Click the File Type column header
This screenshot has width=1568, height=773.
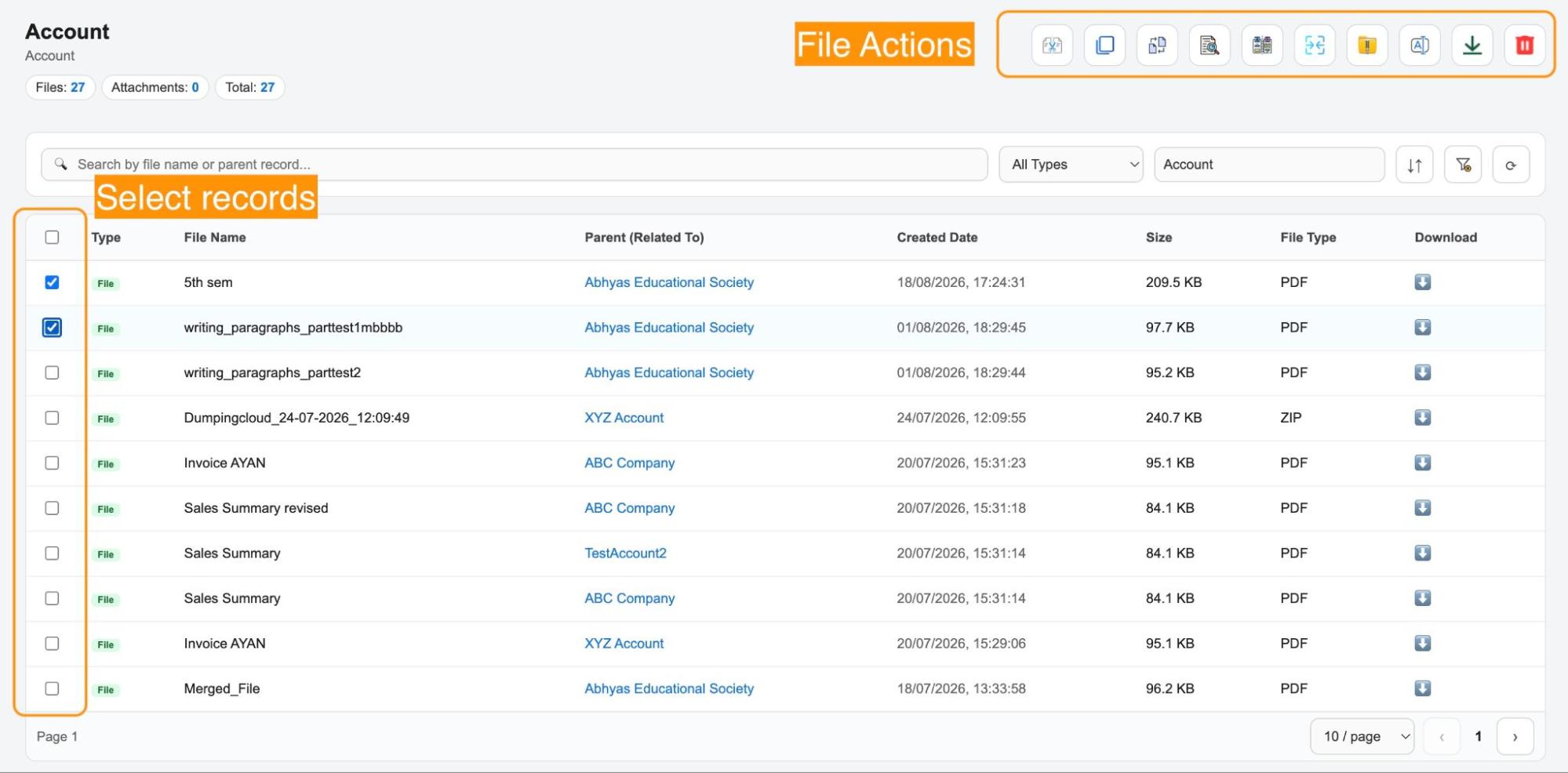[1308, 238]
